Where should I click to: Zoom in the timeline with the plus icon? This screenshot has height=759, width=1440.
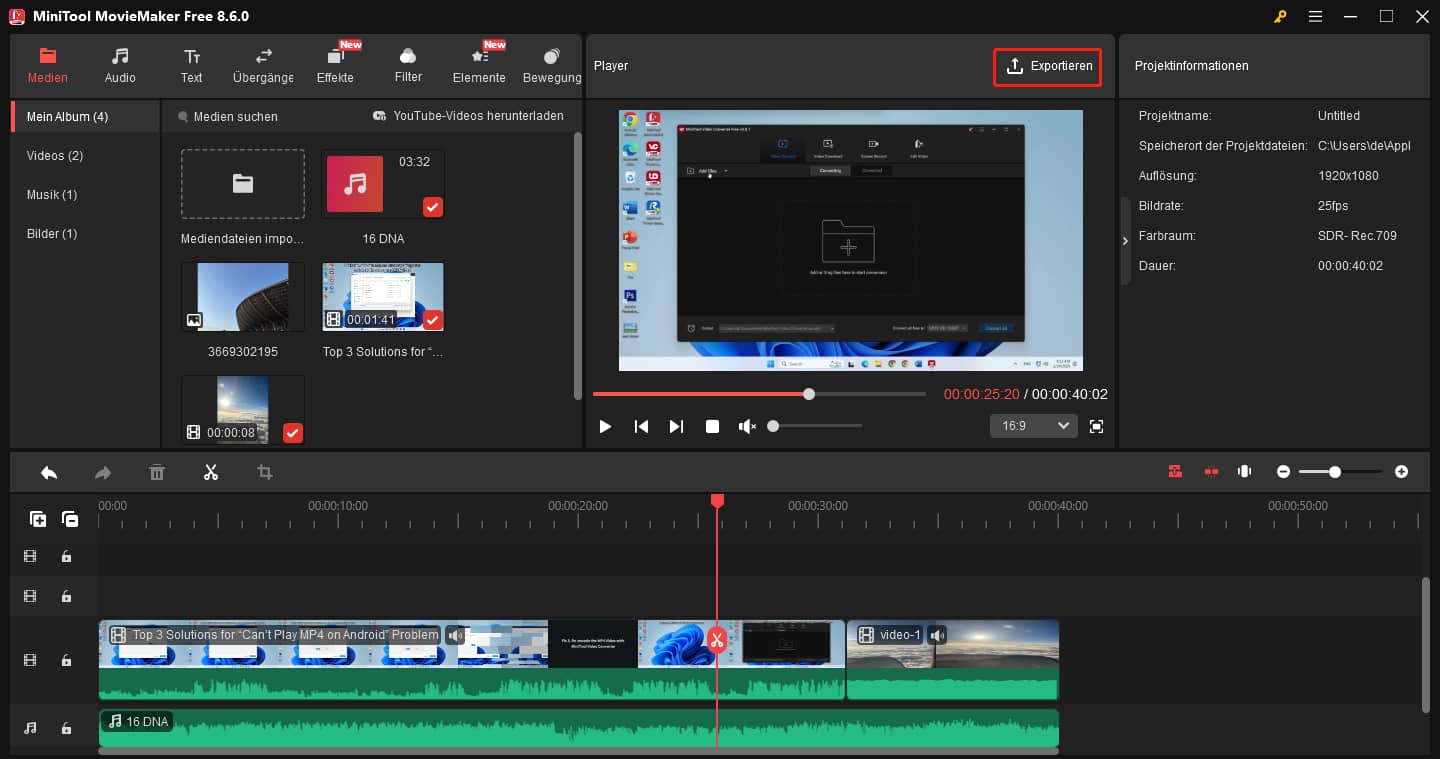pos(1402,471)
